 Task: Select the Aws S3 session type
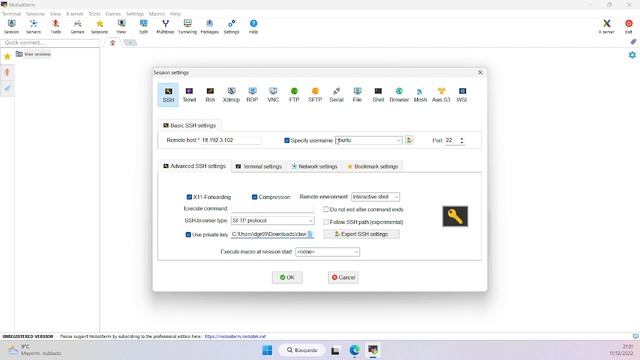(x=441, y=95)
